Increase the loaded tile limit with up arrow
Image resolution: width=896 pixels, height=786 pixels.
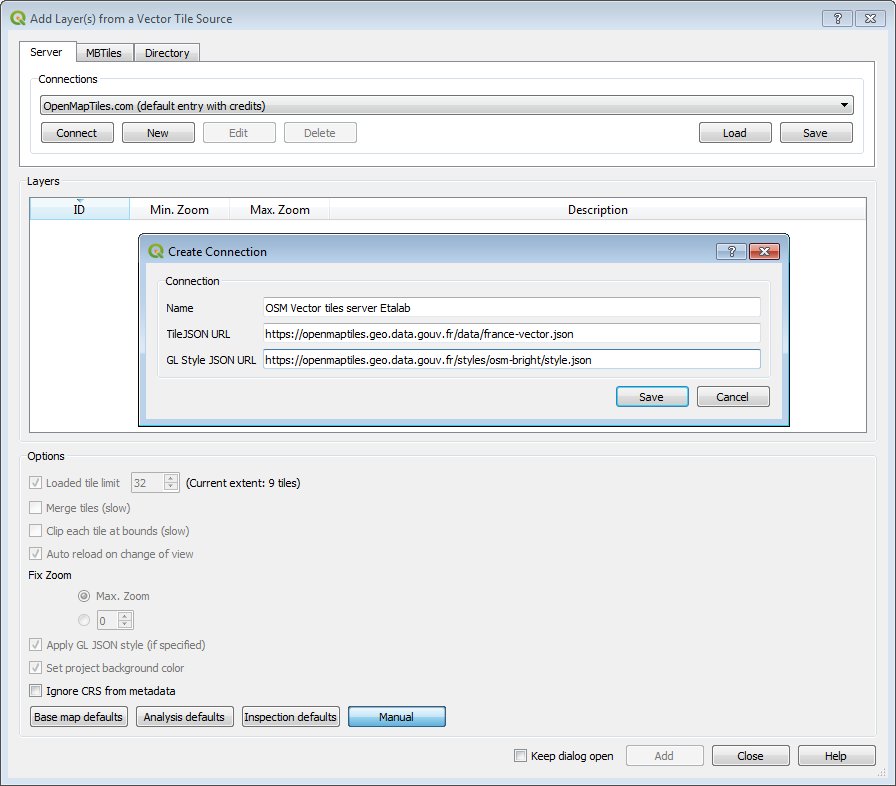(x=171, y=478)
